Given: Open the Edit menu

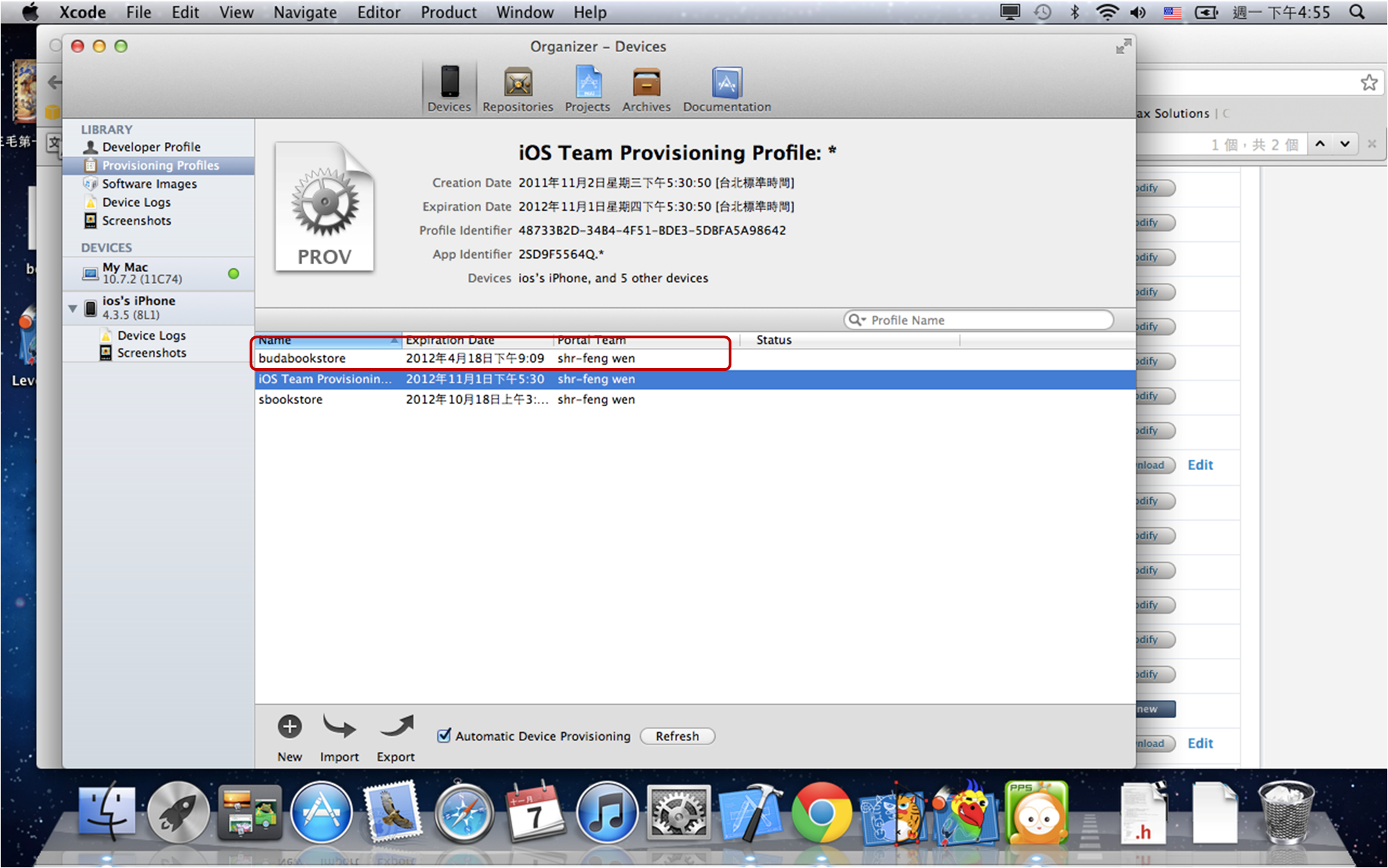Looking at the screenshot, I should [x=185, y=12].
